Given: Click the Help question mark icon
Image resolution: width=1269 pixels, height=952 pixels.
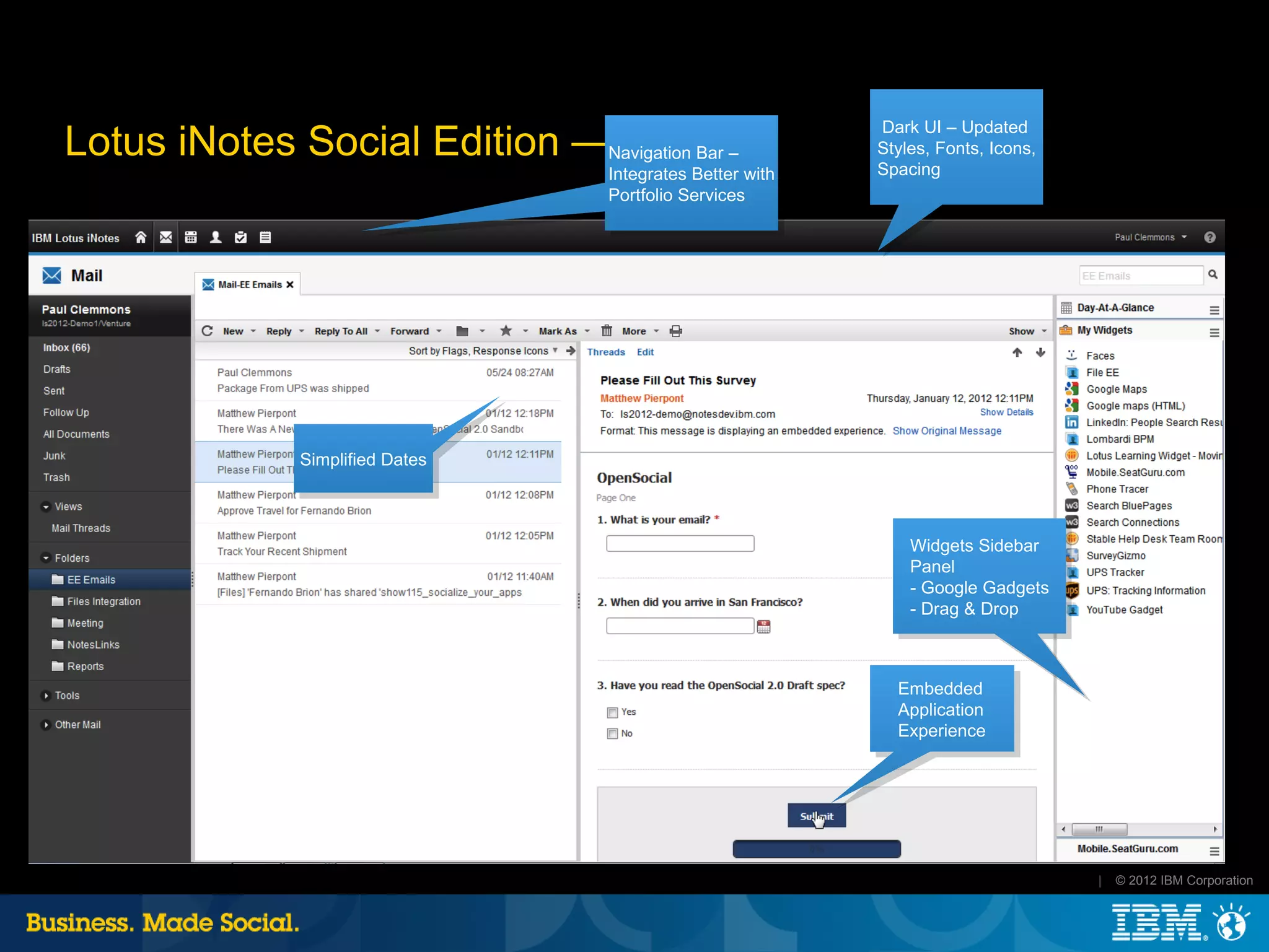Looking at the screenshot, I should [x=1210, y=237].
